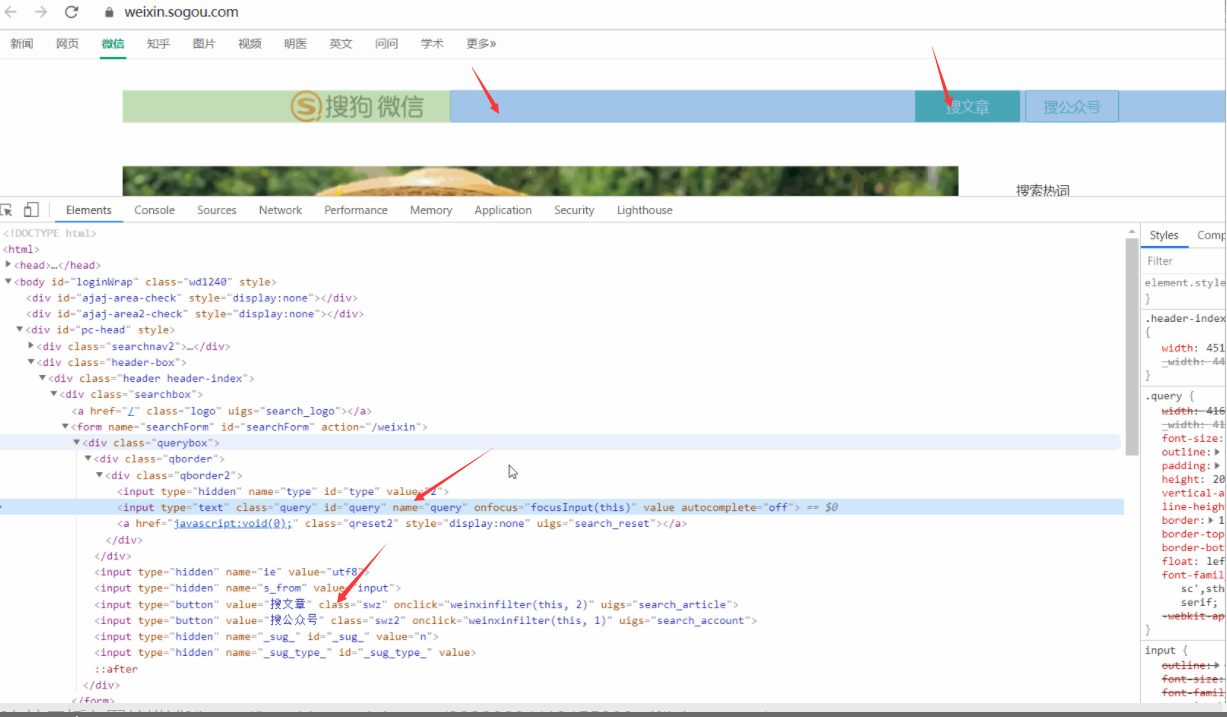Click the browser back arrow
The image size is (1227, 717).
11,12
